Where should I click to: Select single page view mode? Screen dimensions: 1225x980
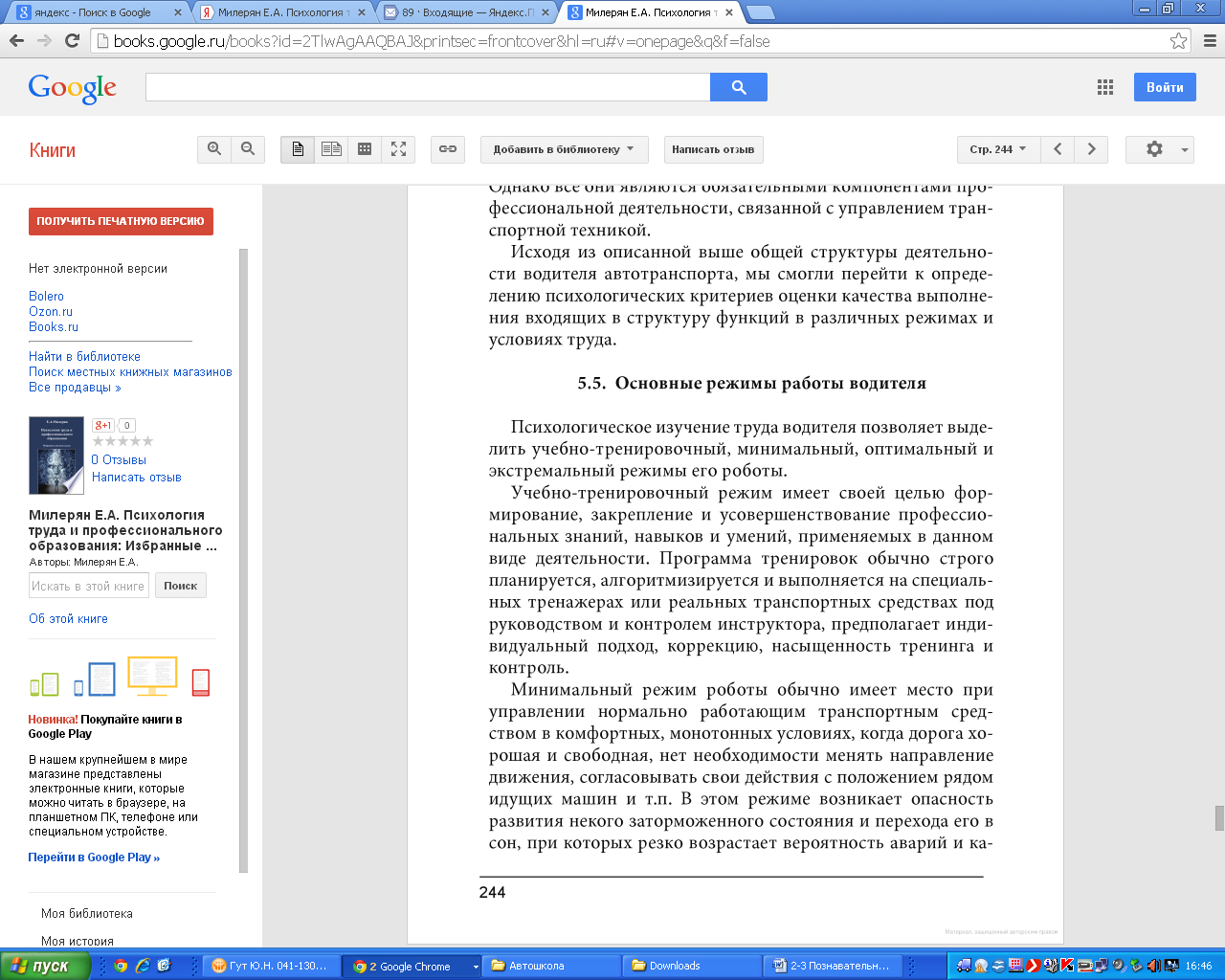click(298, 149)
